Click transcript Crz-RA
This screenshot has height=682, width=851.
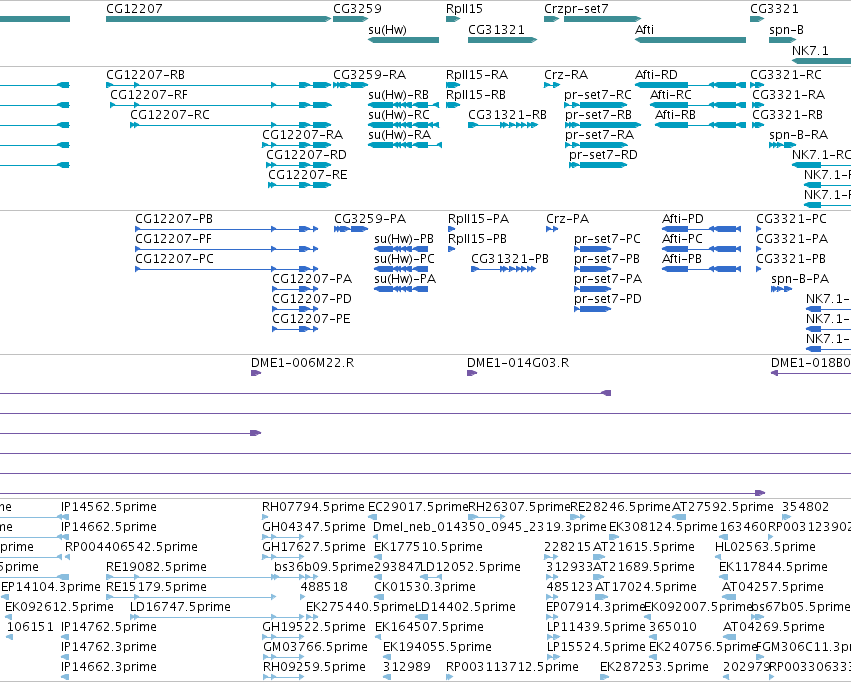tap(551, 85)
